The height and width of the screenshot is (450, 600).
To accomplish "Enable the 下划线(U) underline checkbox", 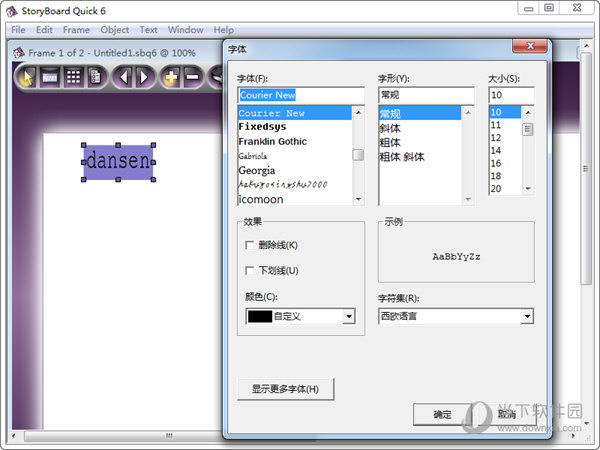I will pos(249,271).
